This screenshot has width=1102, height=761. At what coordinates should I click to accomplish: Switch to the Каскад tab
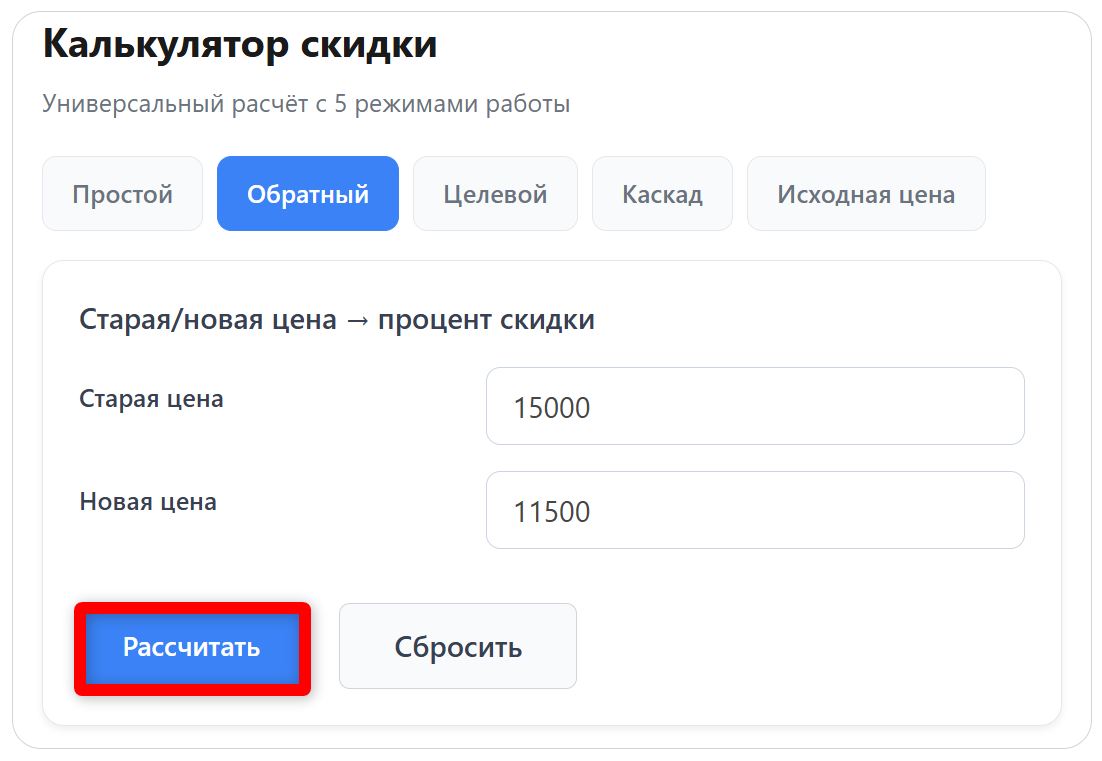point(662,193)
